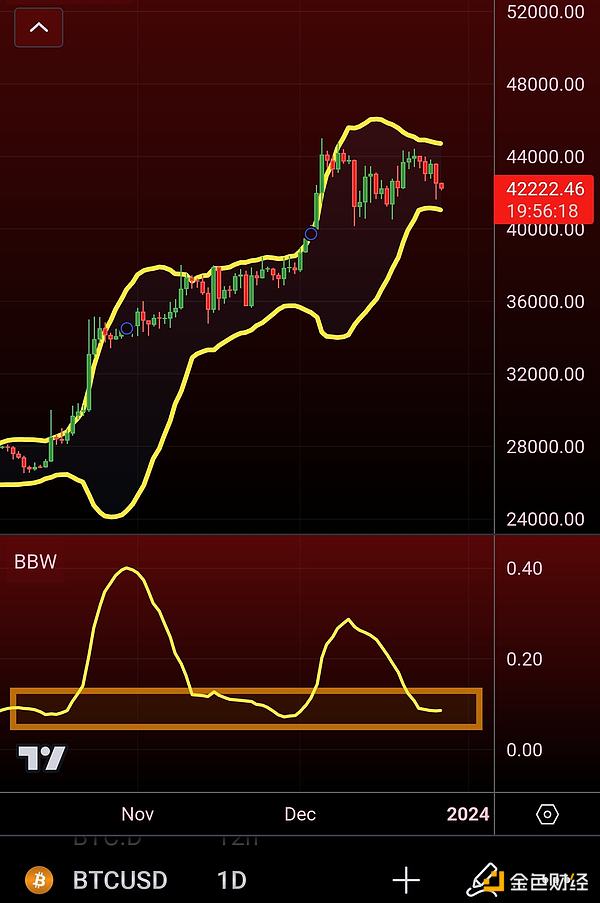Open the BTCUSD symbol search

tap(120, 880)
